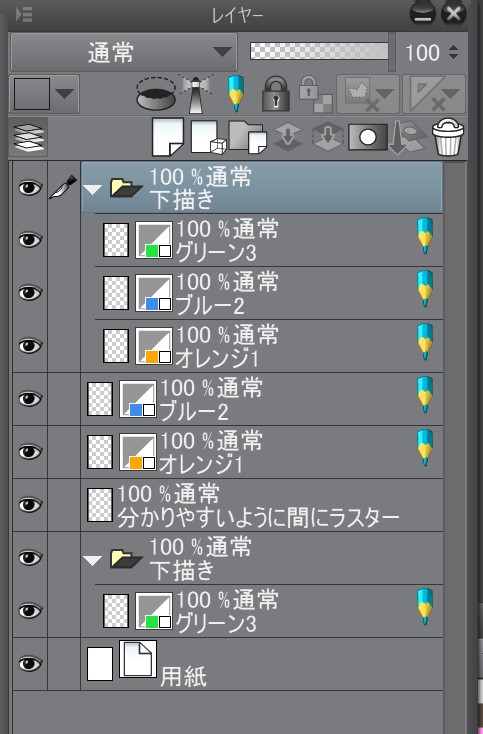
Task: Toggle visibility of 分かりやすいように間にラスター layer
Action: 29,505
